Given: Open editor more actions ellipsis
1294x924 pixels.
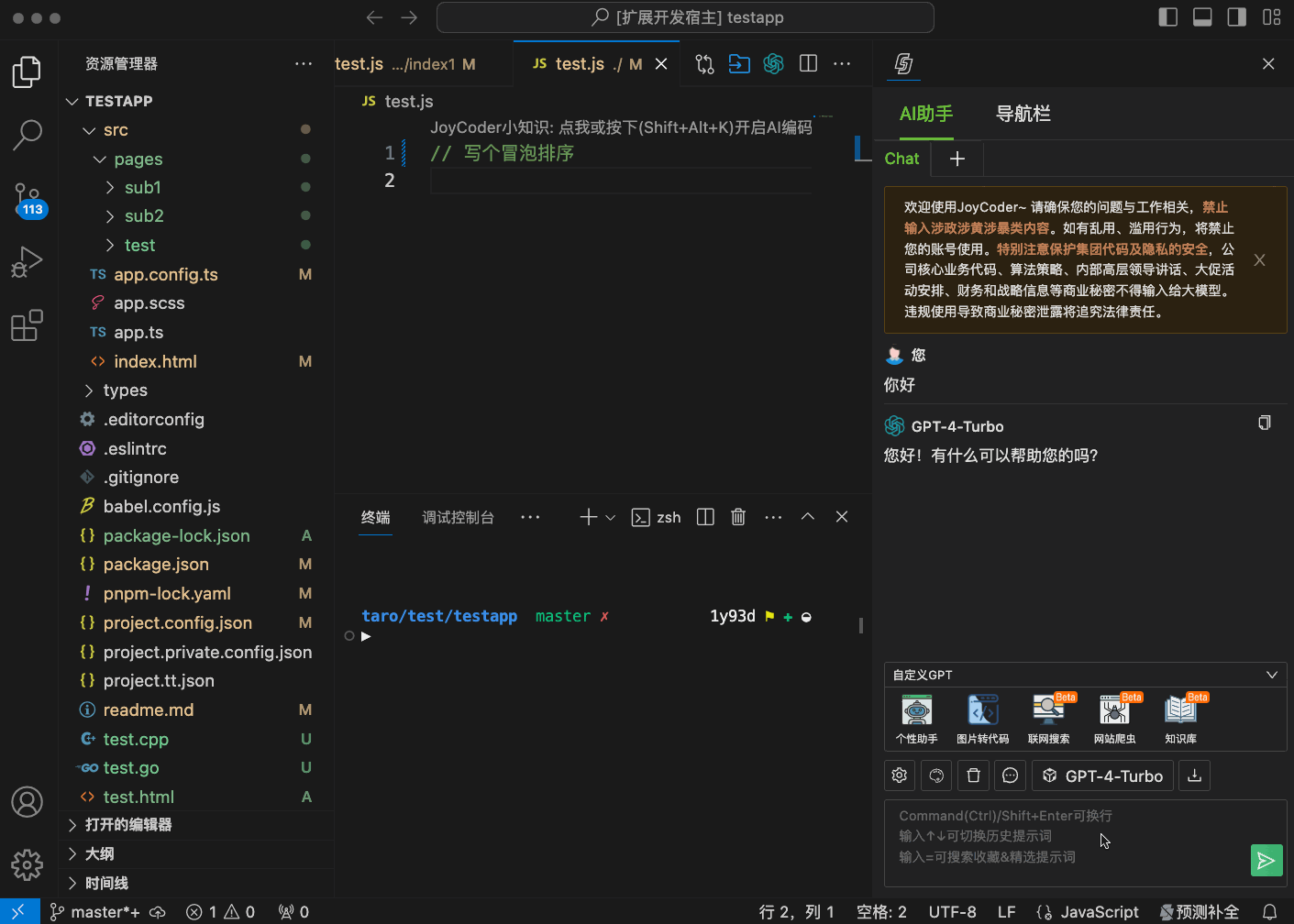Looking at the screenshot, I should (842, 63).
